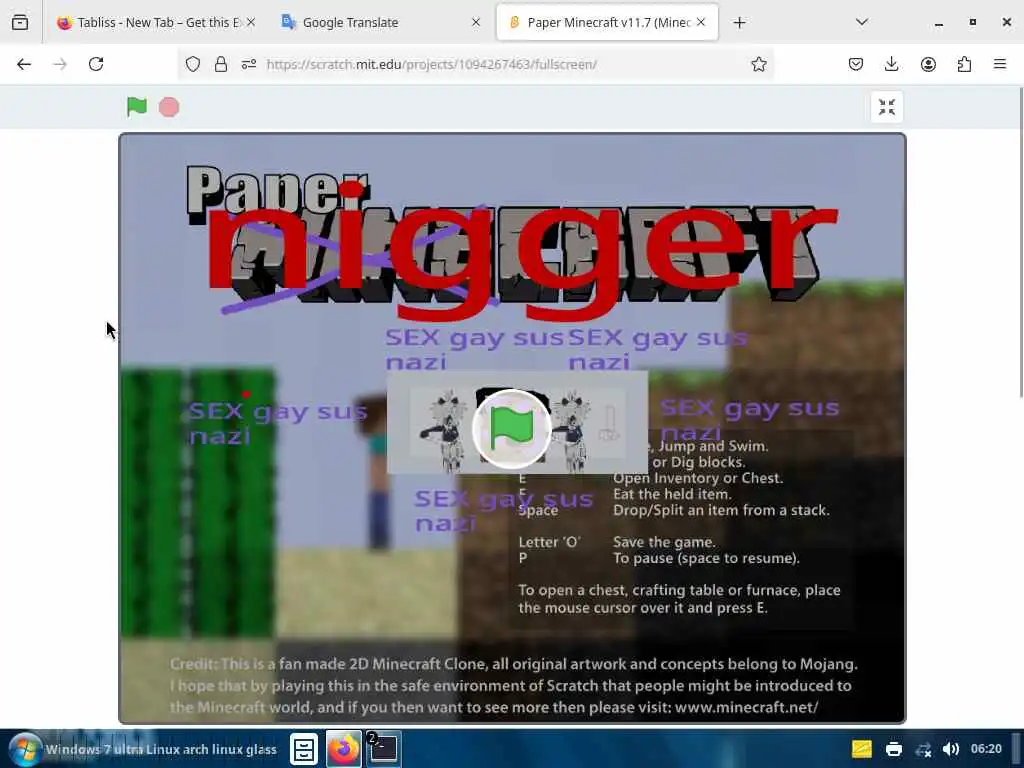The width and height of the screenshot is (1024, 768).
Task: Click 'Drop/Split an item from a stack.' text
Action: (x=721, y=510)
